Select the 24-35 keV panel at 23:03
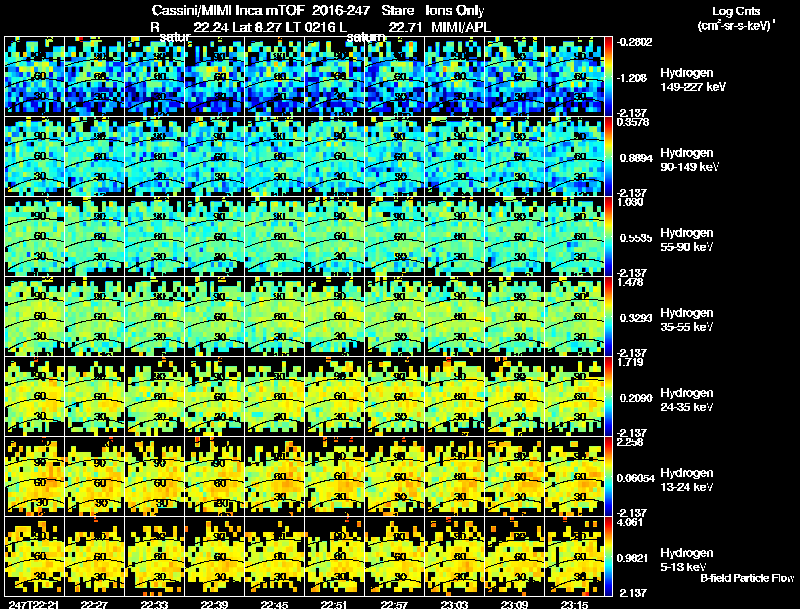 455,396
